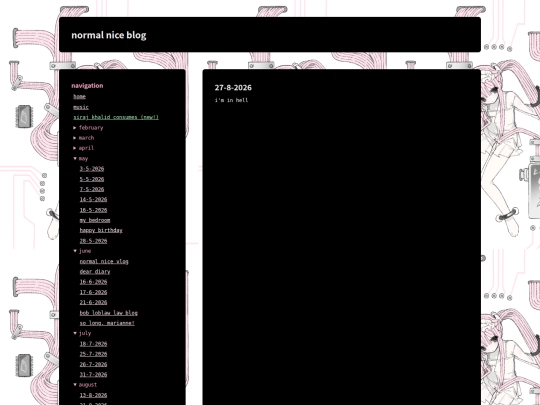Image resolution: width=540 pixels, height=405 pixels.
Task: Open the 3-5-2026 post
Action: (92, 169)
